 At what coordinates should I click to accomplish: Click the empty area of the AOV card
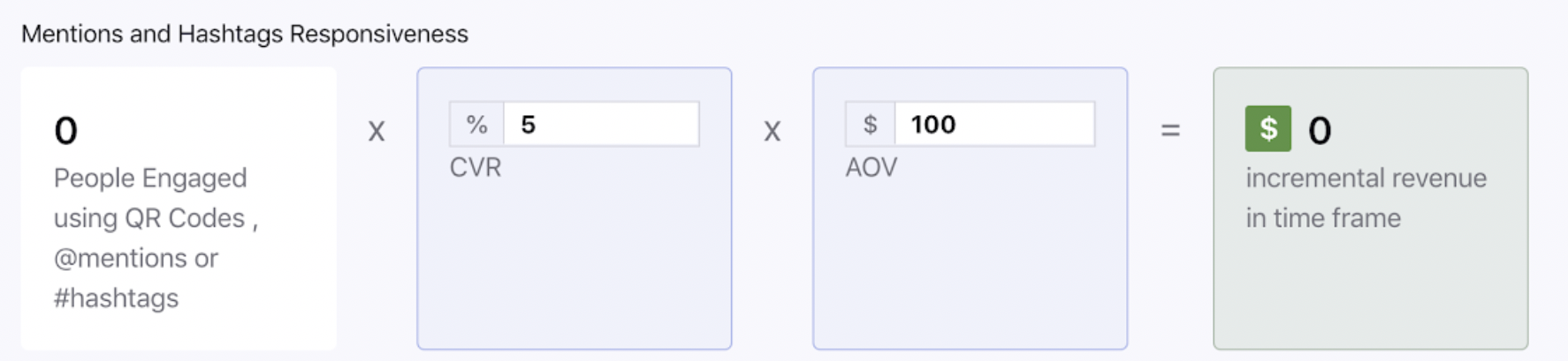click(970, 265)
